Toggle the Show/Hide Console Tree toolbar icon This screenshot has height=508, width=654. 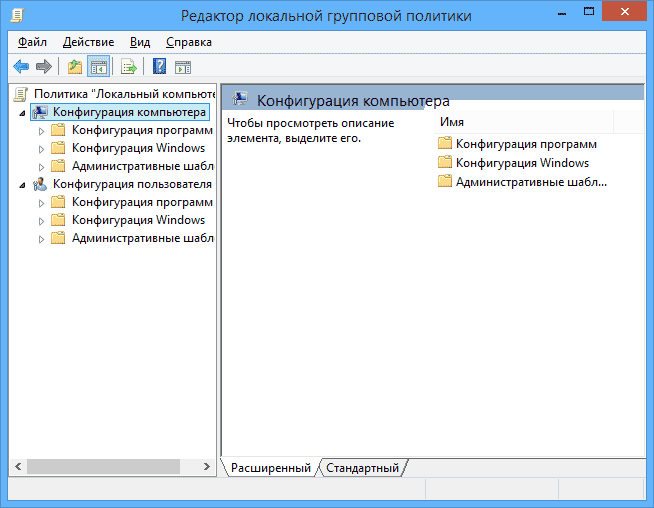click(x=98, y=66)
